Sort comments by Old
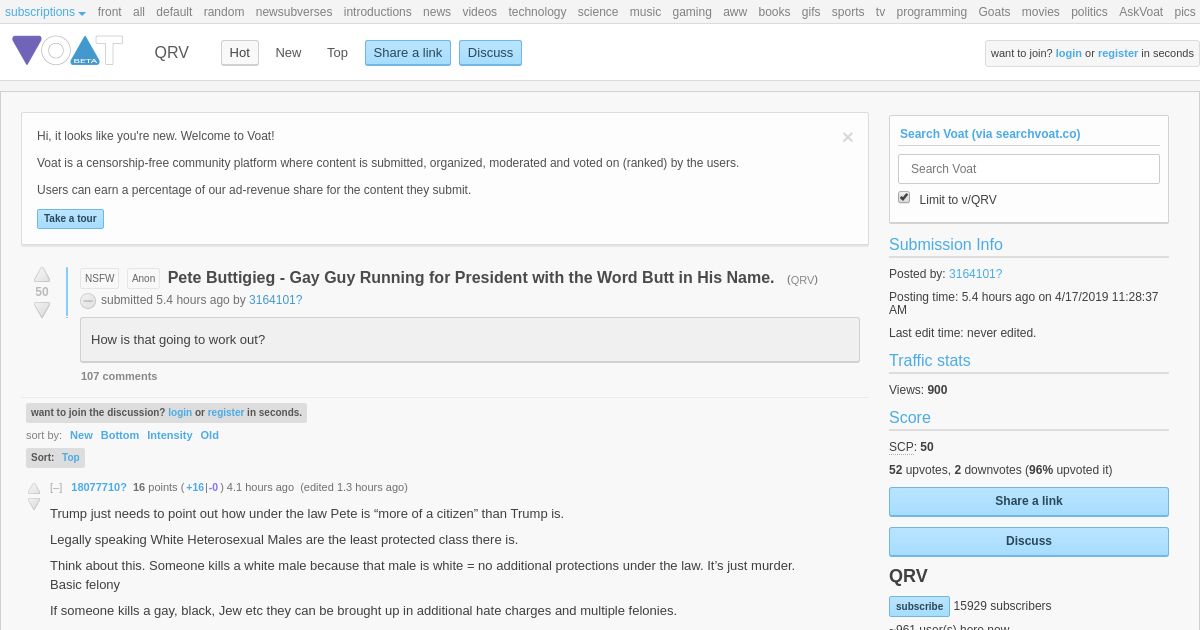Screen dimensions: 1200x630 [x=209, y=435]
